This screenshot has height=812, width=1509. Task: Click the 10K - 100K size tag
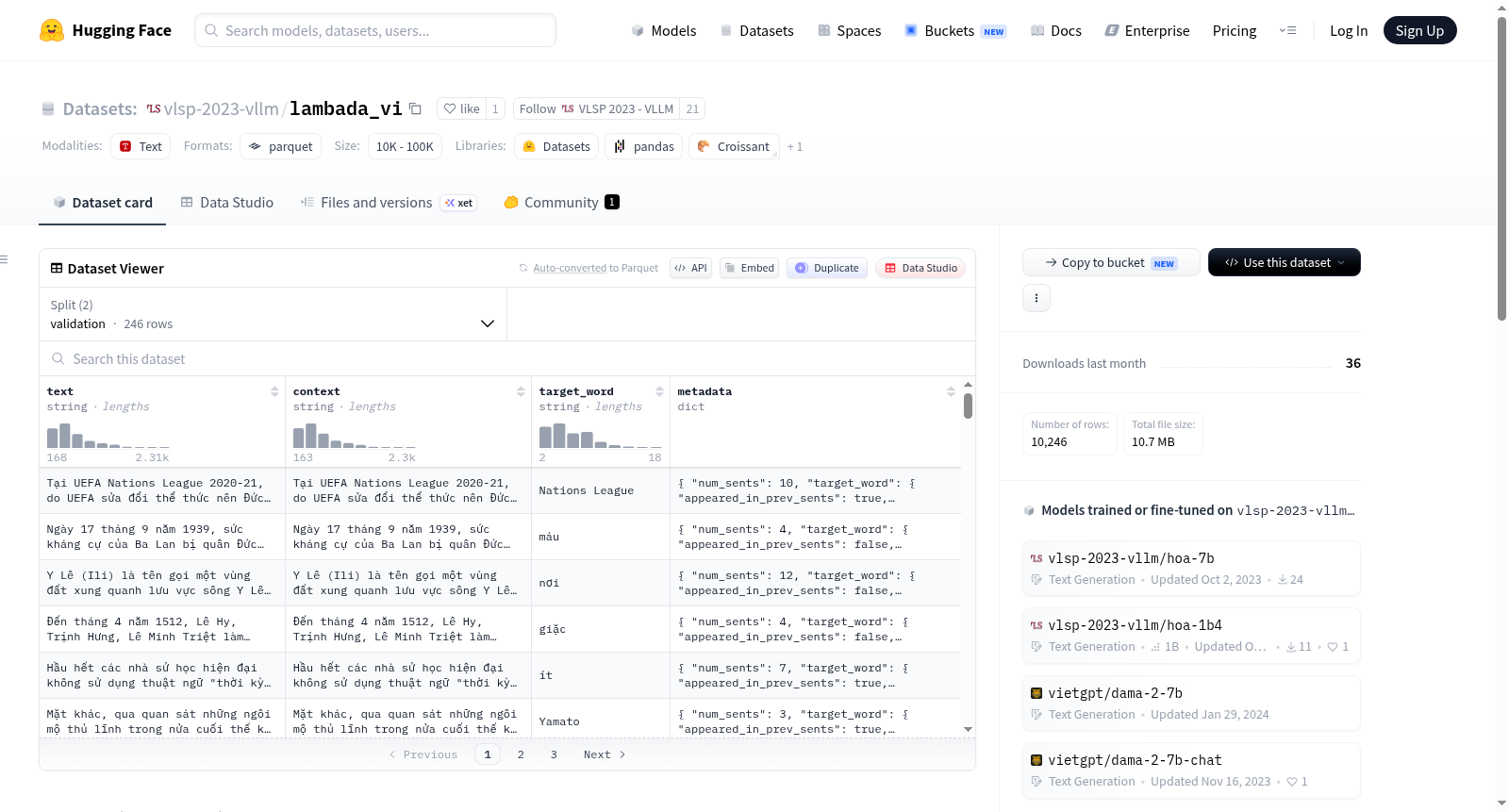[x=405, y=146]
